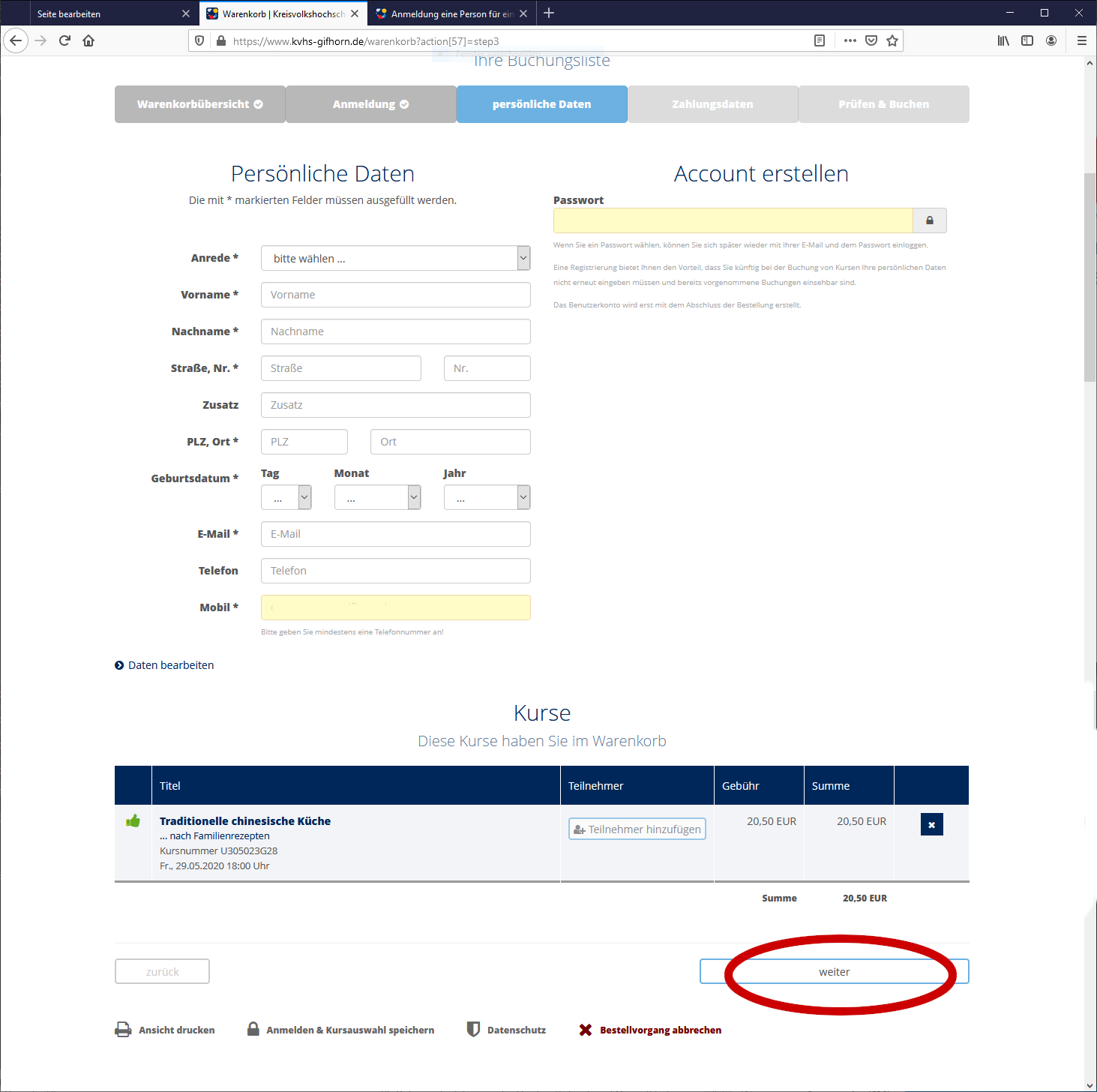Reload the page with the refresh icon

(64, 41)
